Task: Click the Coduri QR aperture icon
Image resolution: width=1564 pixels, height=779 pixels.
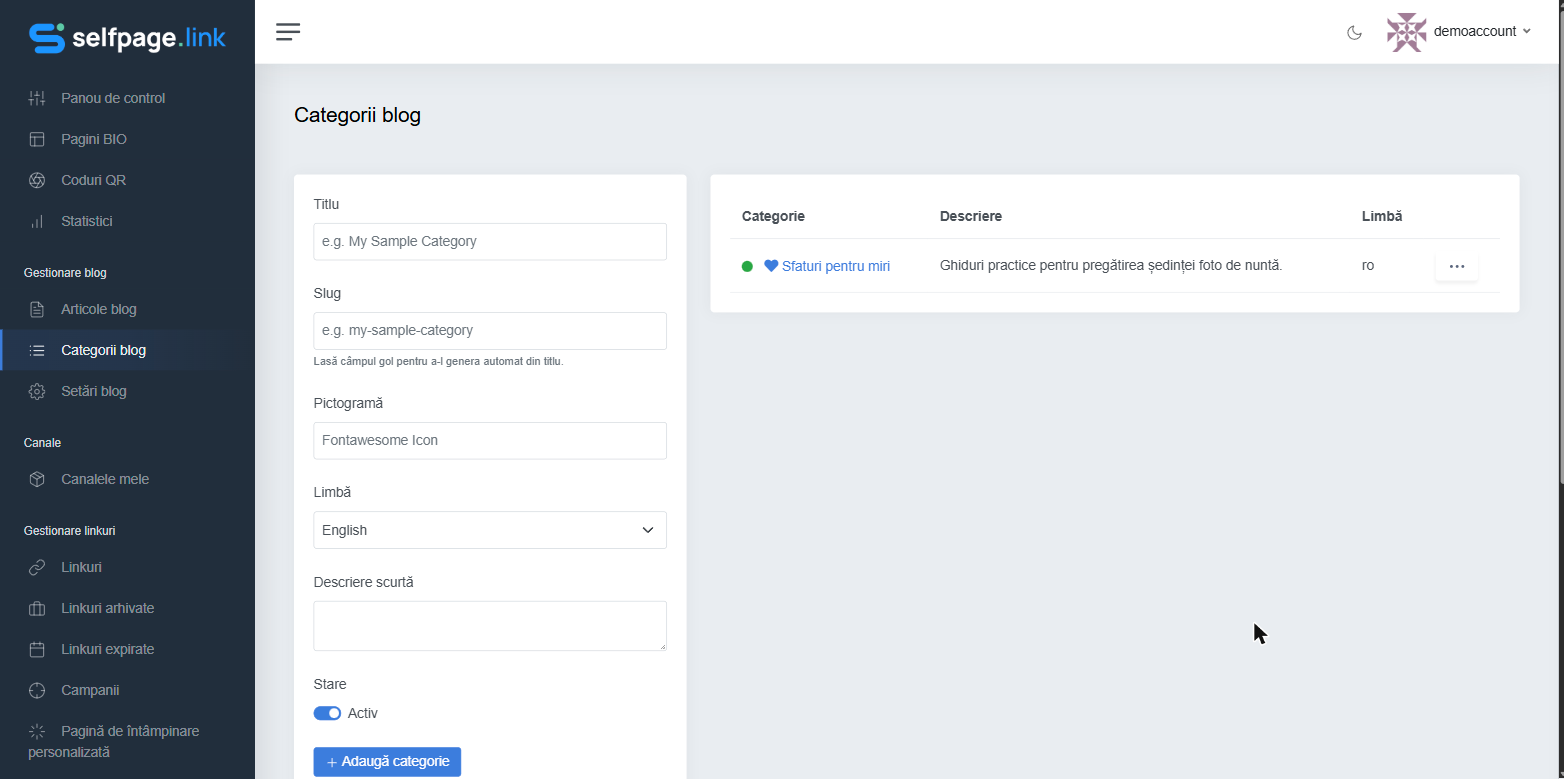Action: (x=37, y=180)
